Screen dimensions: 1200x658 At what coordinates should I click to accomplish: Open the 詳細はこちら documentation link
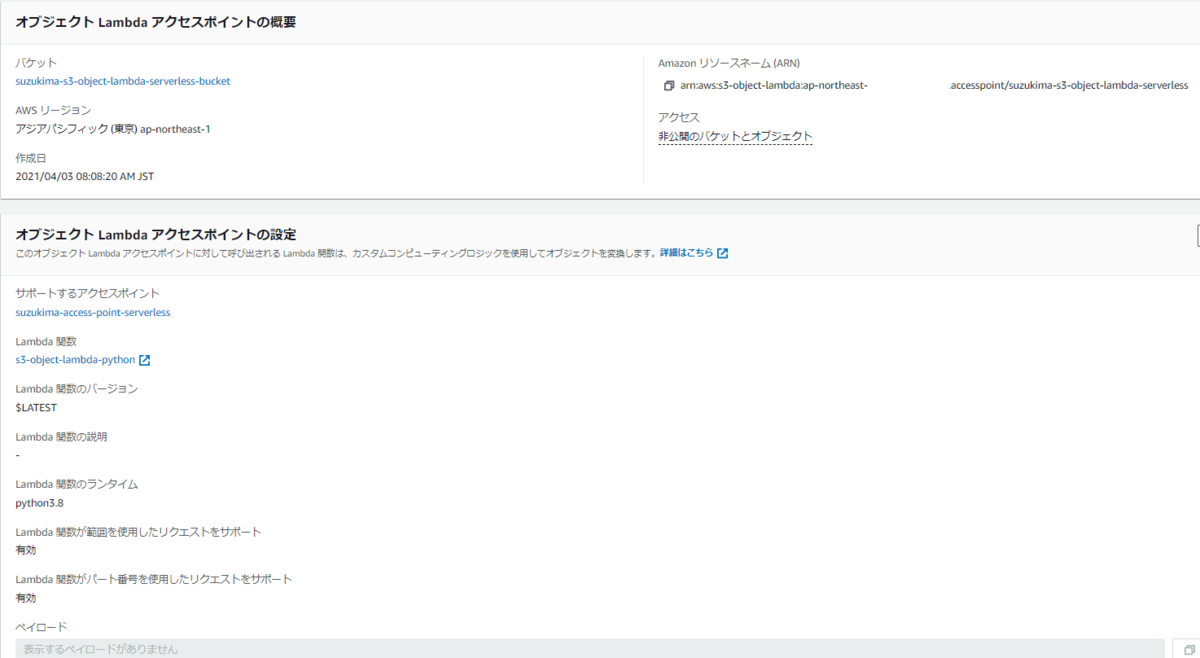(686, 252)
